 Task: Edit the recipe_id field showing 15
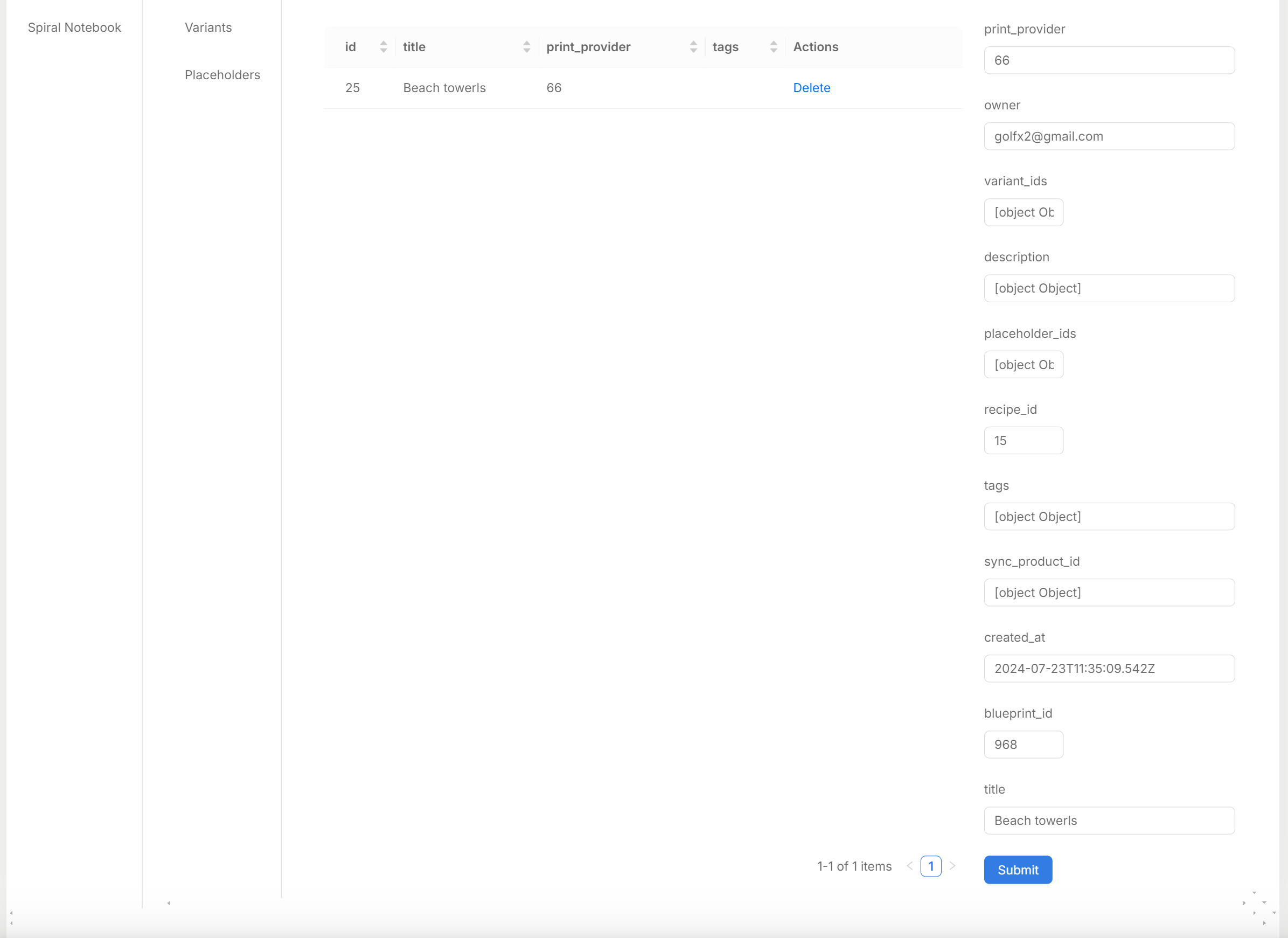[x=1024, y=440]
